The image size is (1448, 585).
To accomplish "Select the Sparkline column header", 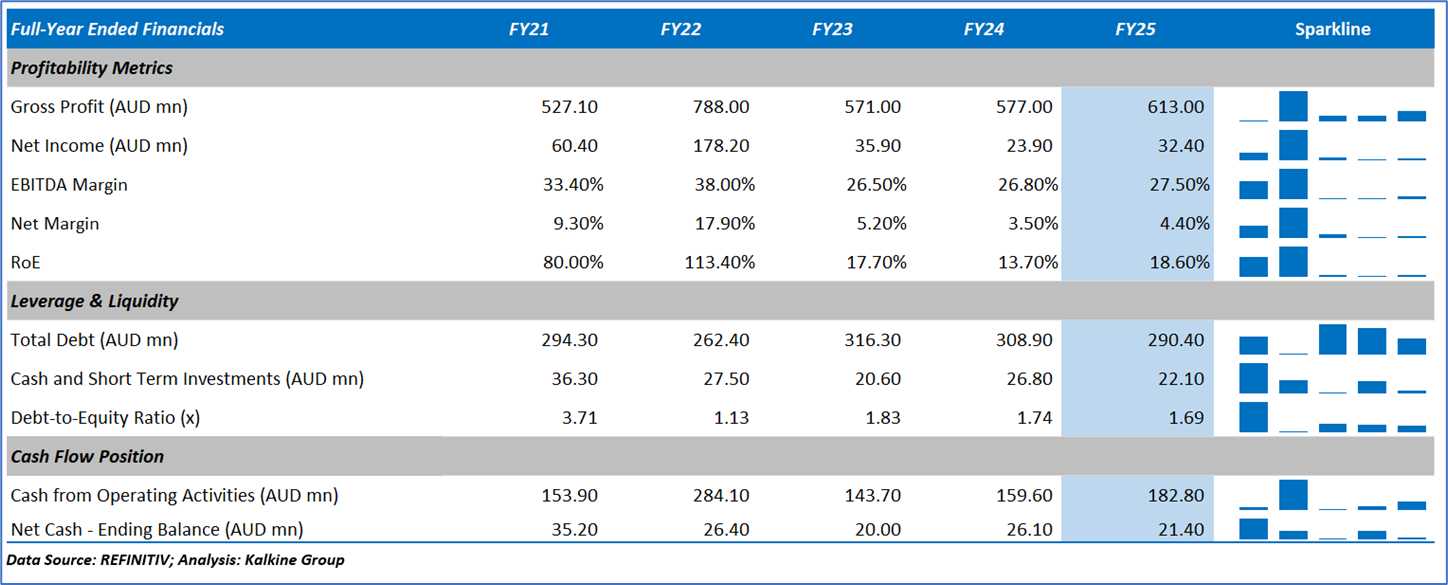I will pos(1332,29).
